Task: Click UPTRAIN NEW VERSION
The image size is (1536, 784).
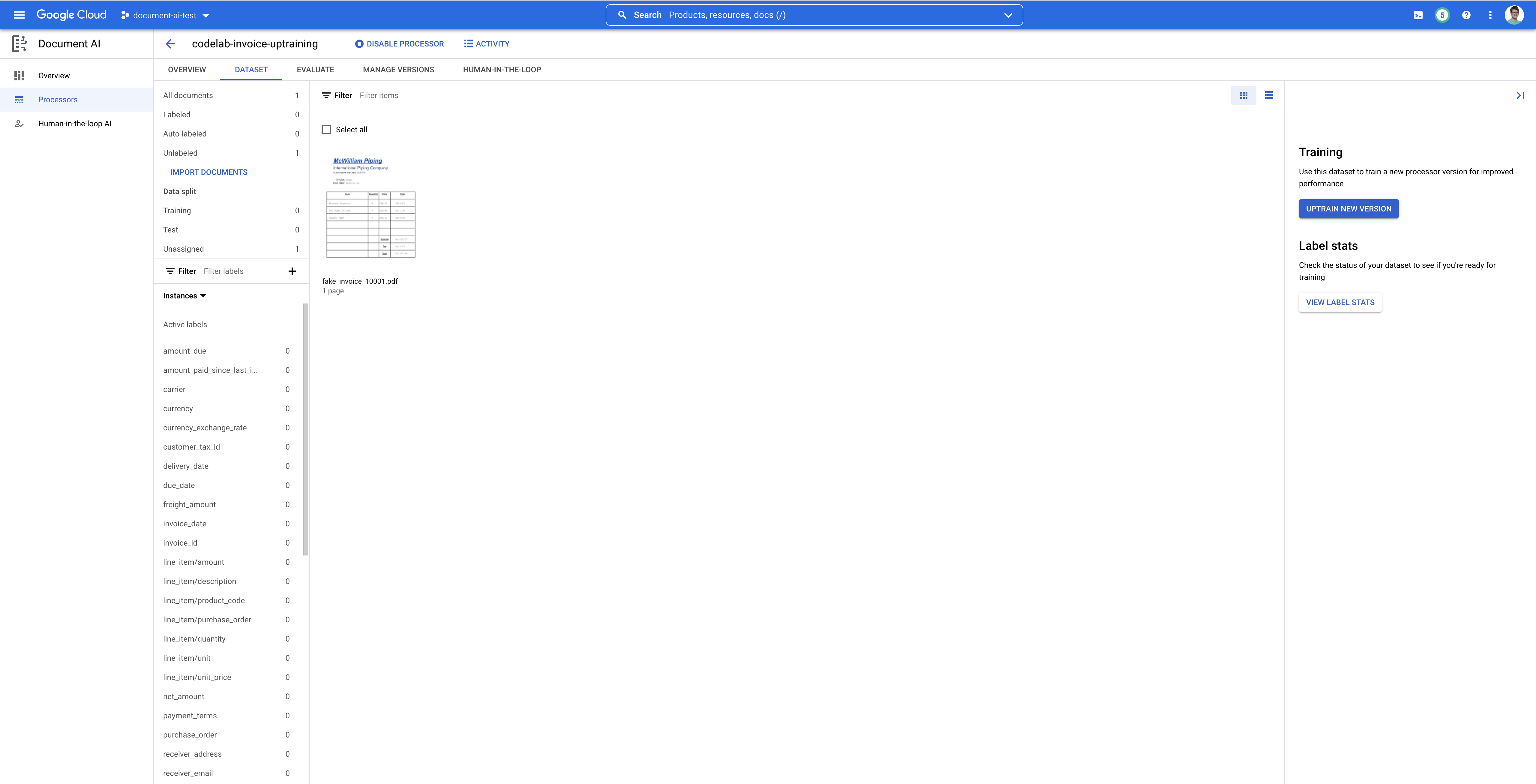Action: (x=1349, y=209)
